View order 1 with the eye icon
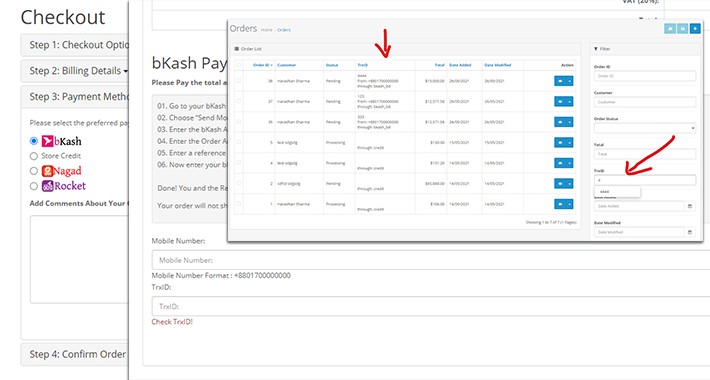 (560, 204)
